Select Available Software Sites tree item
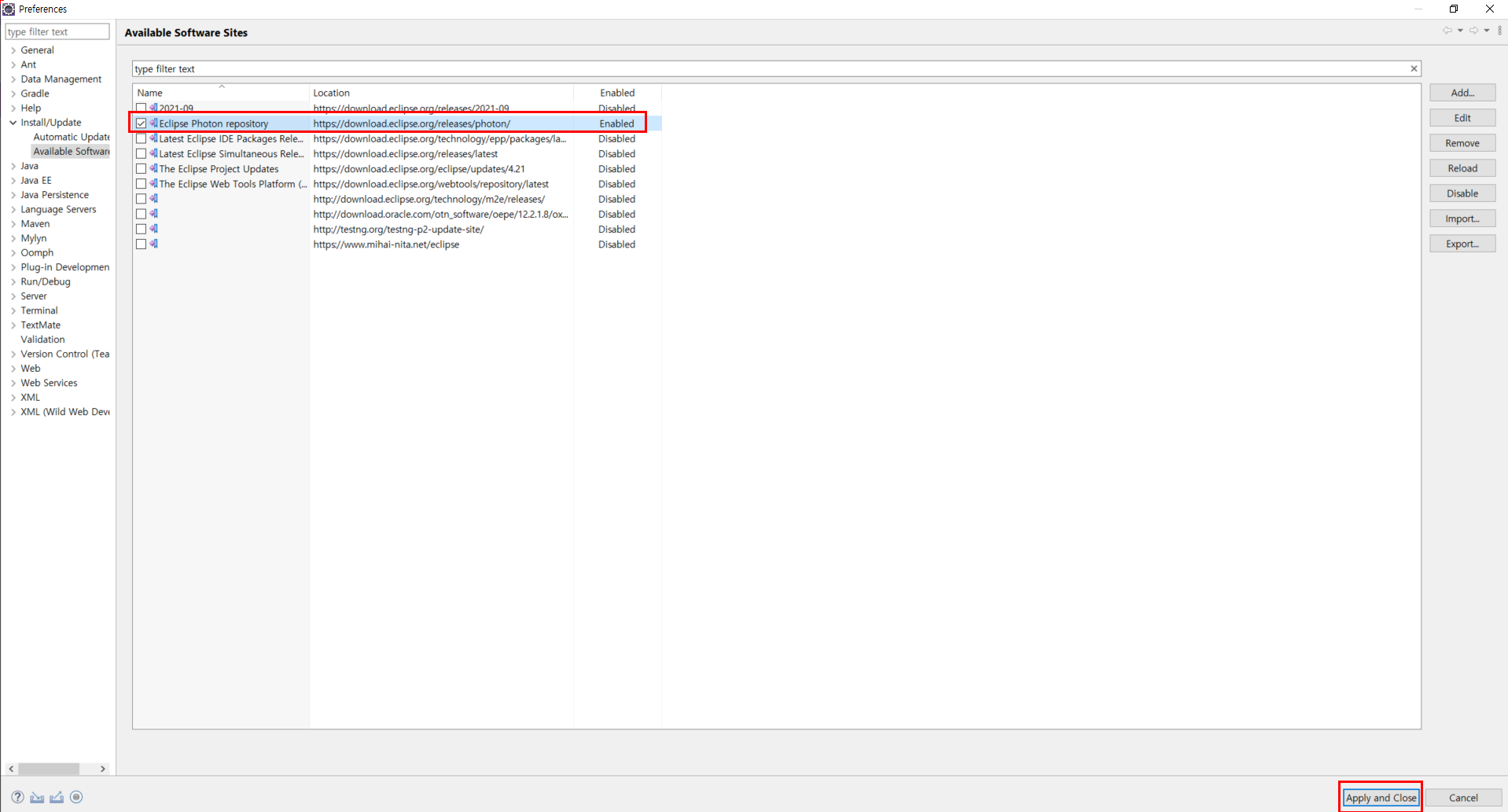Screen dimensions: 1508x812 (72, 152)
